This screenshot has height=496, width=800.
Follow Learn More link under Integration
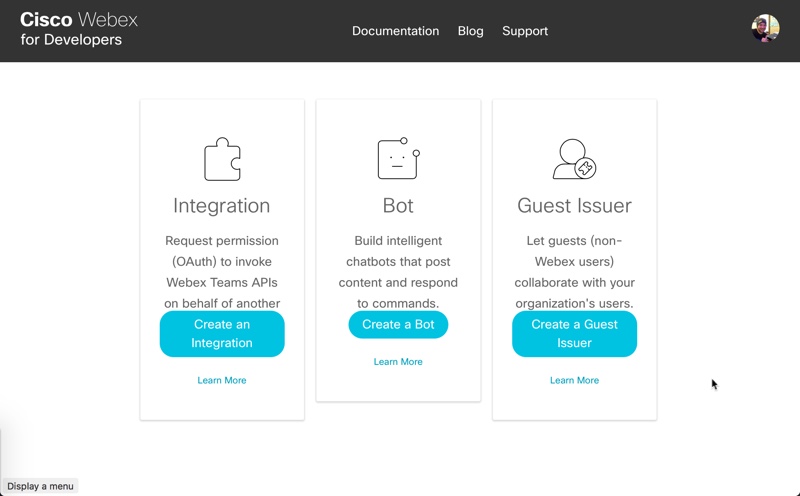pos(222,380)
